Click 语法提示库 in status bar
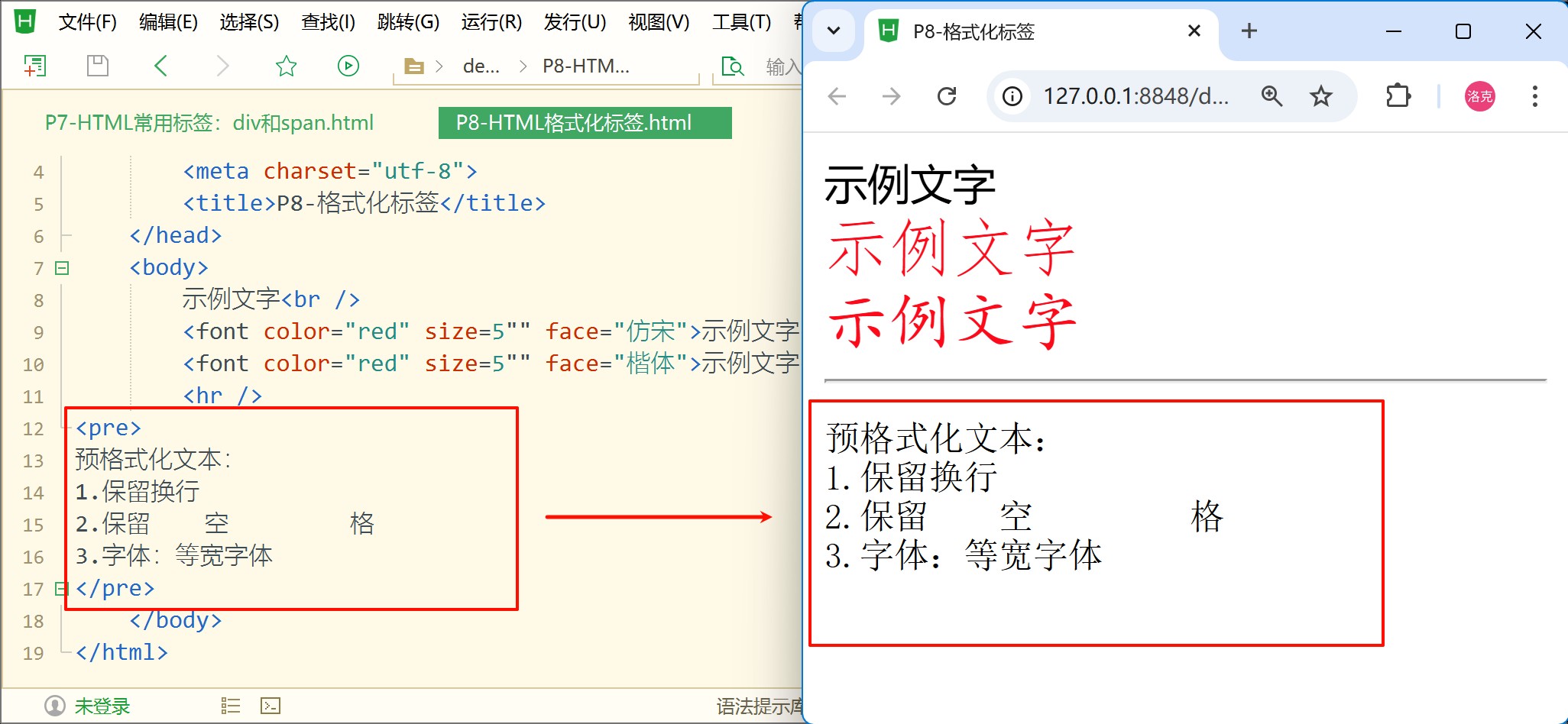The width and height of the screenshot is (1568, 724). click(760, 706)
